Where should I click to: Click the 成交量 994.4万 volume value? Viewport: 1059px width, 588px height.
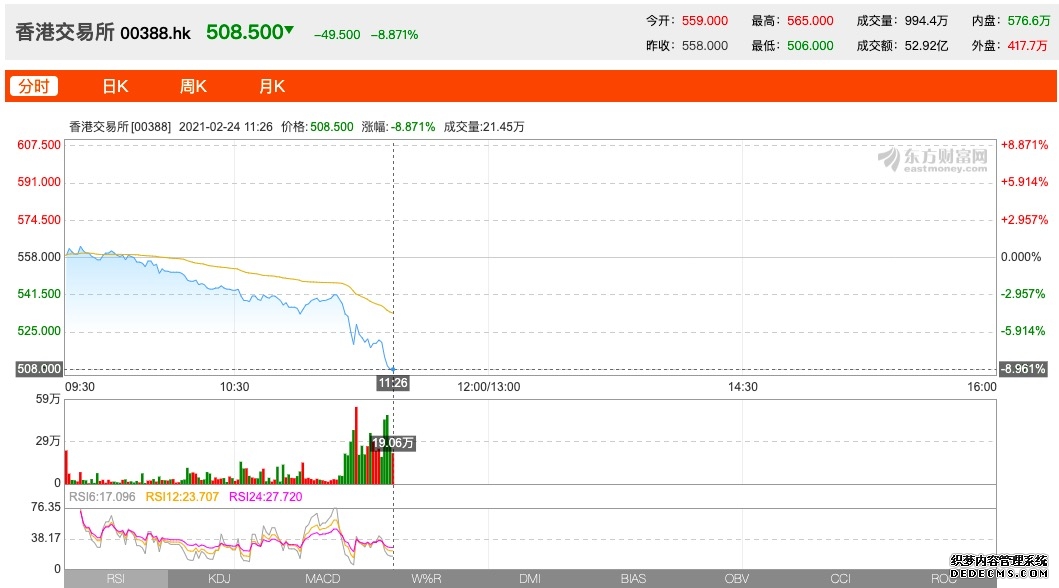926,21
